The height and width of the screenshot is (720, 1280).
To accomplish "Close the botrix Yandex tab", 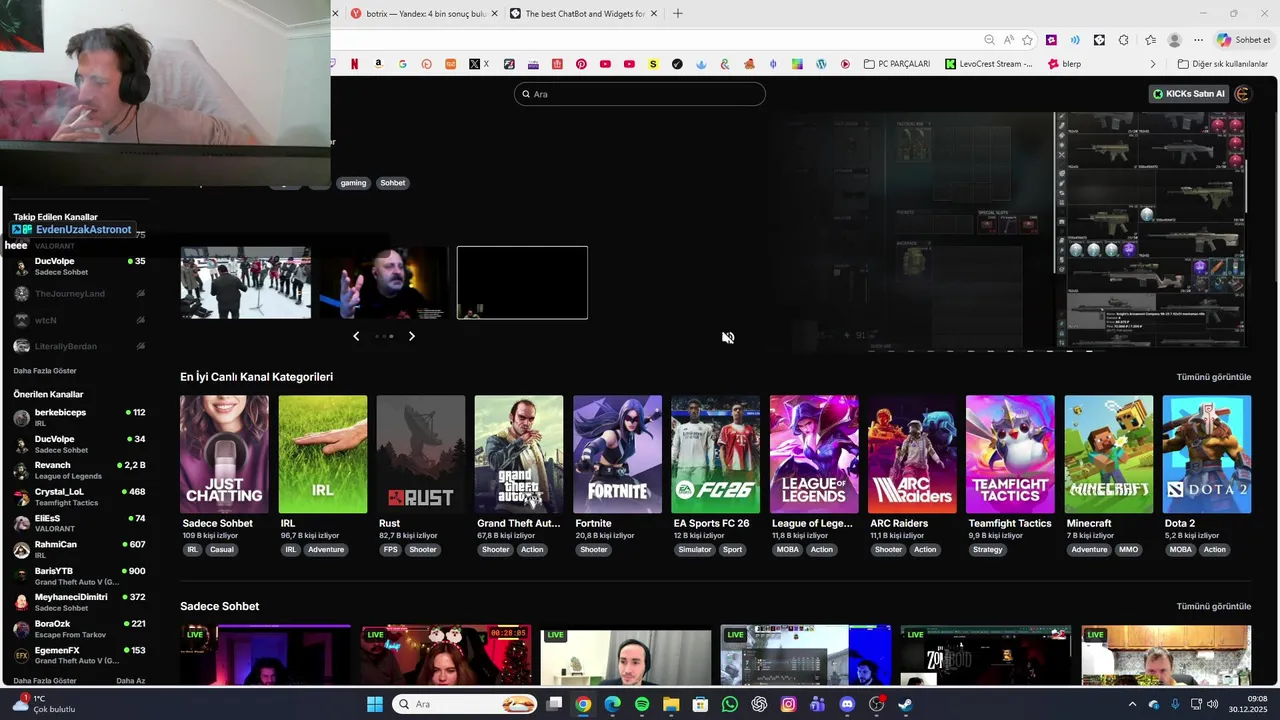I will [494, 14].
